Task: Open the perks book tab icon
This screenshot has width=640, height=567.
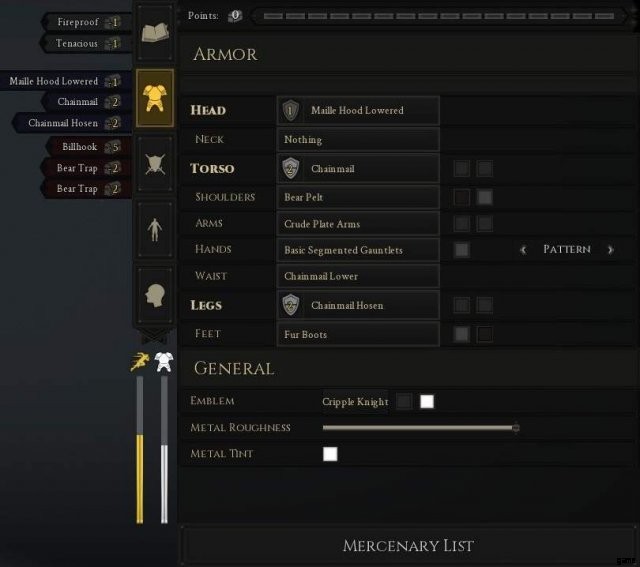Action: [155, 33]
